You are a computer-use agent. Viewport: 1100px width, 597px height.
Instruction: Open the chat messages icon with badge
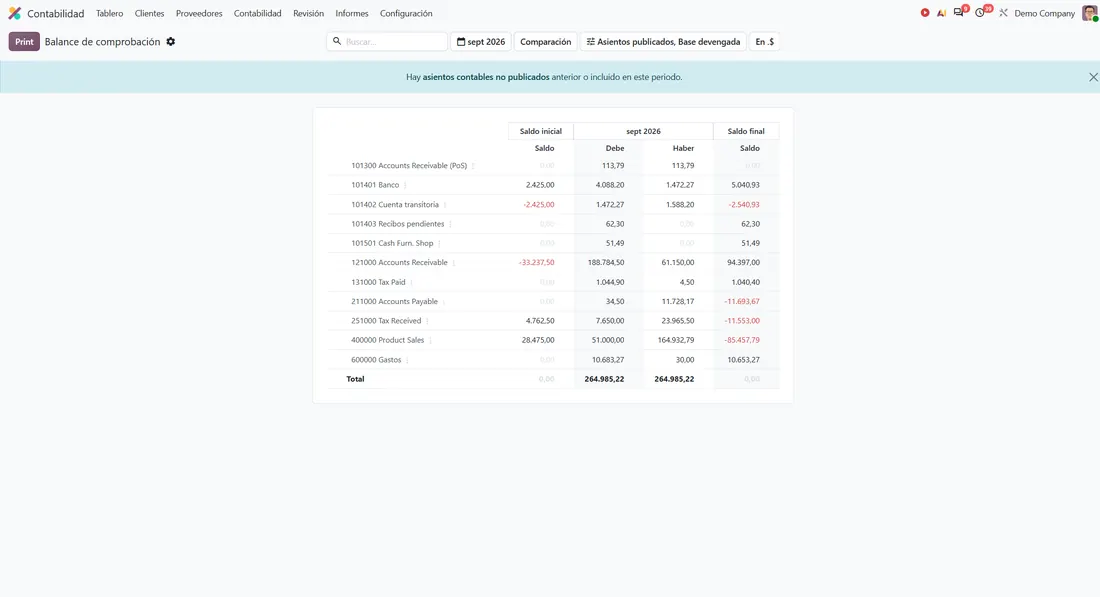(x=959, y=13)
